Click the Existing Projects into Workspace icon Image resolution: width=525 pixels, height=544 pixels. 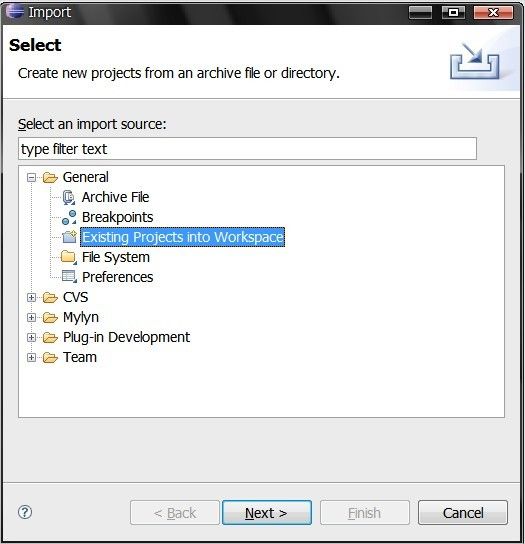[69, 237]
